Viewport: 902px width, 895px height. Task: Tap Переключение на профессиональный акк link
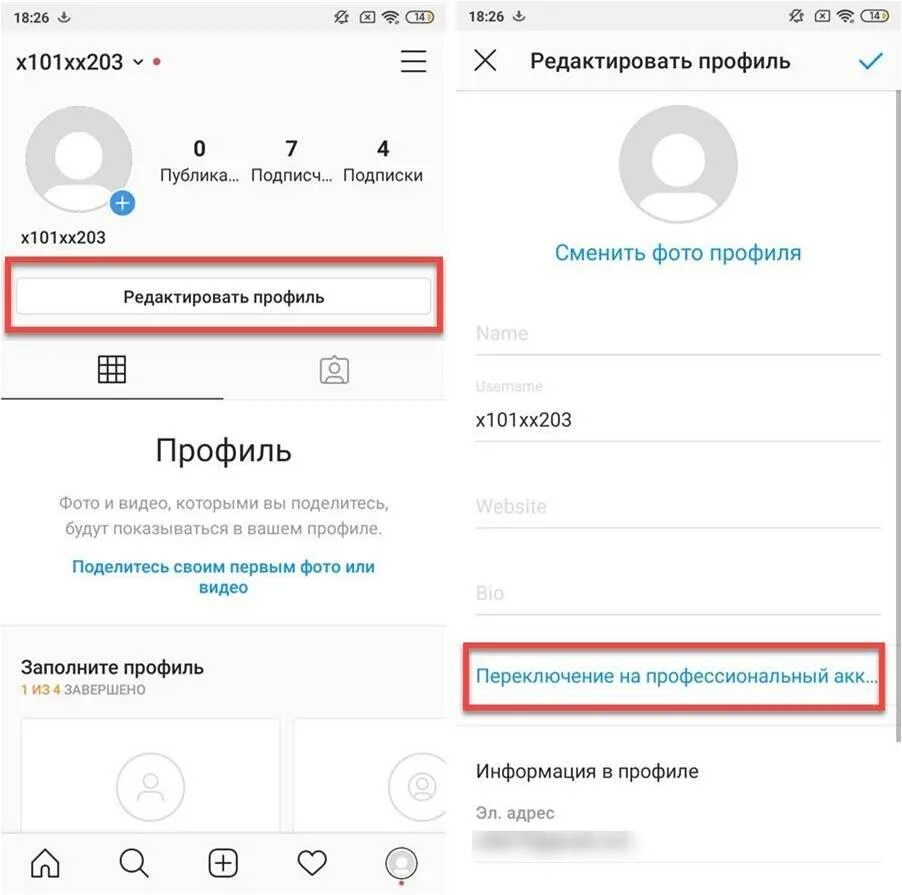(676, 676)
